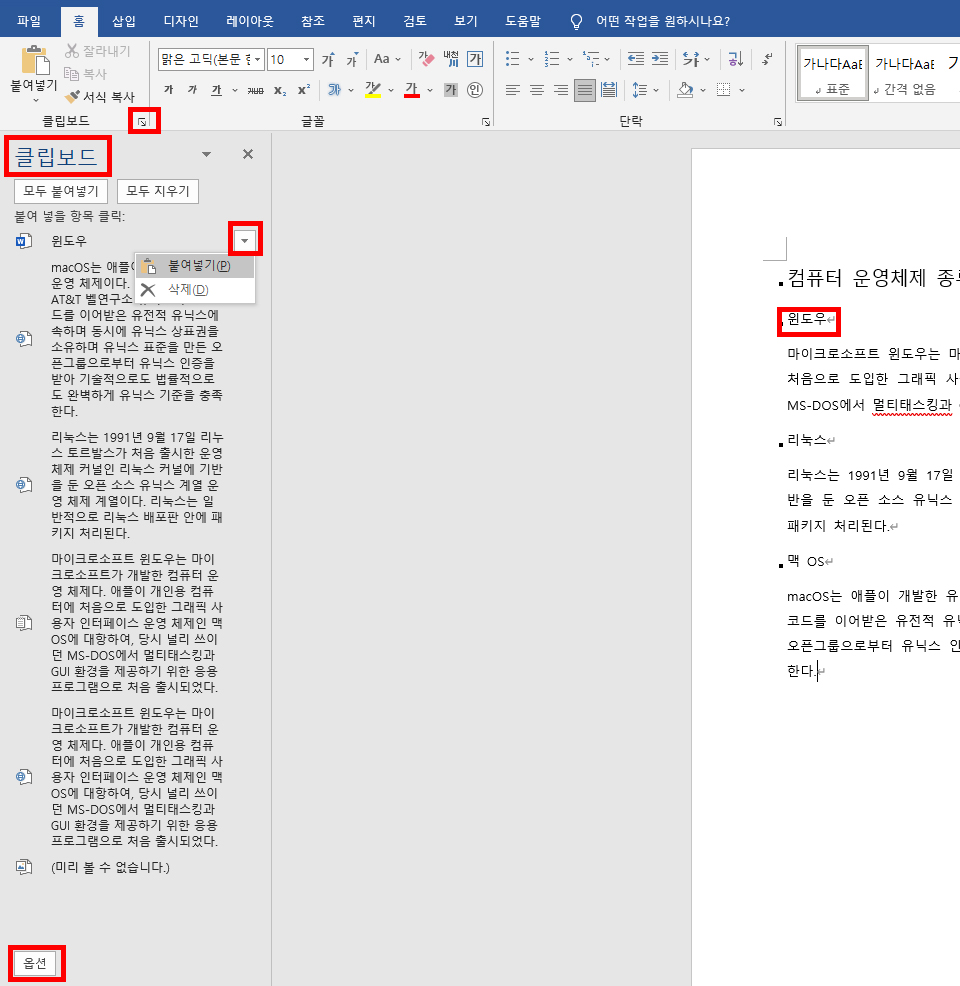This screenshot has width=960, height=986.
Task: Expand the bullet list dropdown arrow
Action: (531, 59)
